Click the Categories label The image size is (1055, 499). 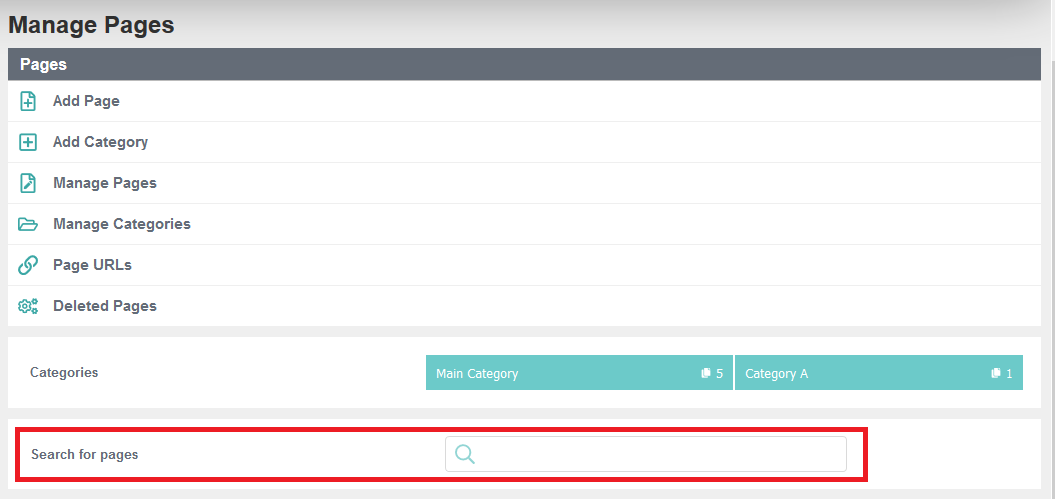click(64, 373)
